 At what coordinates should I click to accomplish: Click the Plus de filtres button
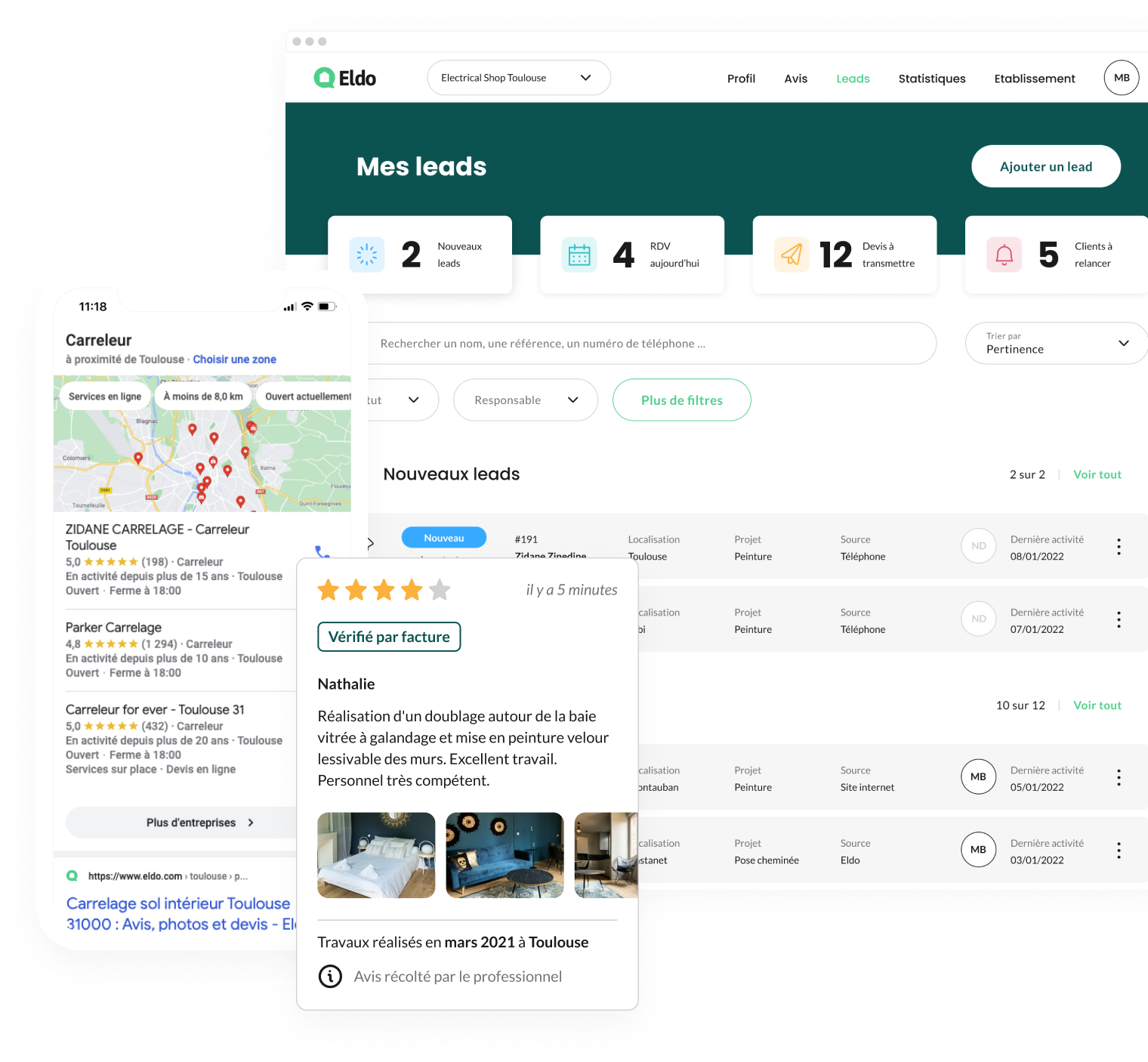[x=681, y=400]
